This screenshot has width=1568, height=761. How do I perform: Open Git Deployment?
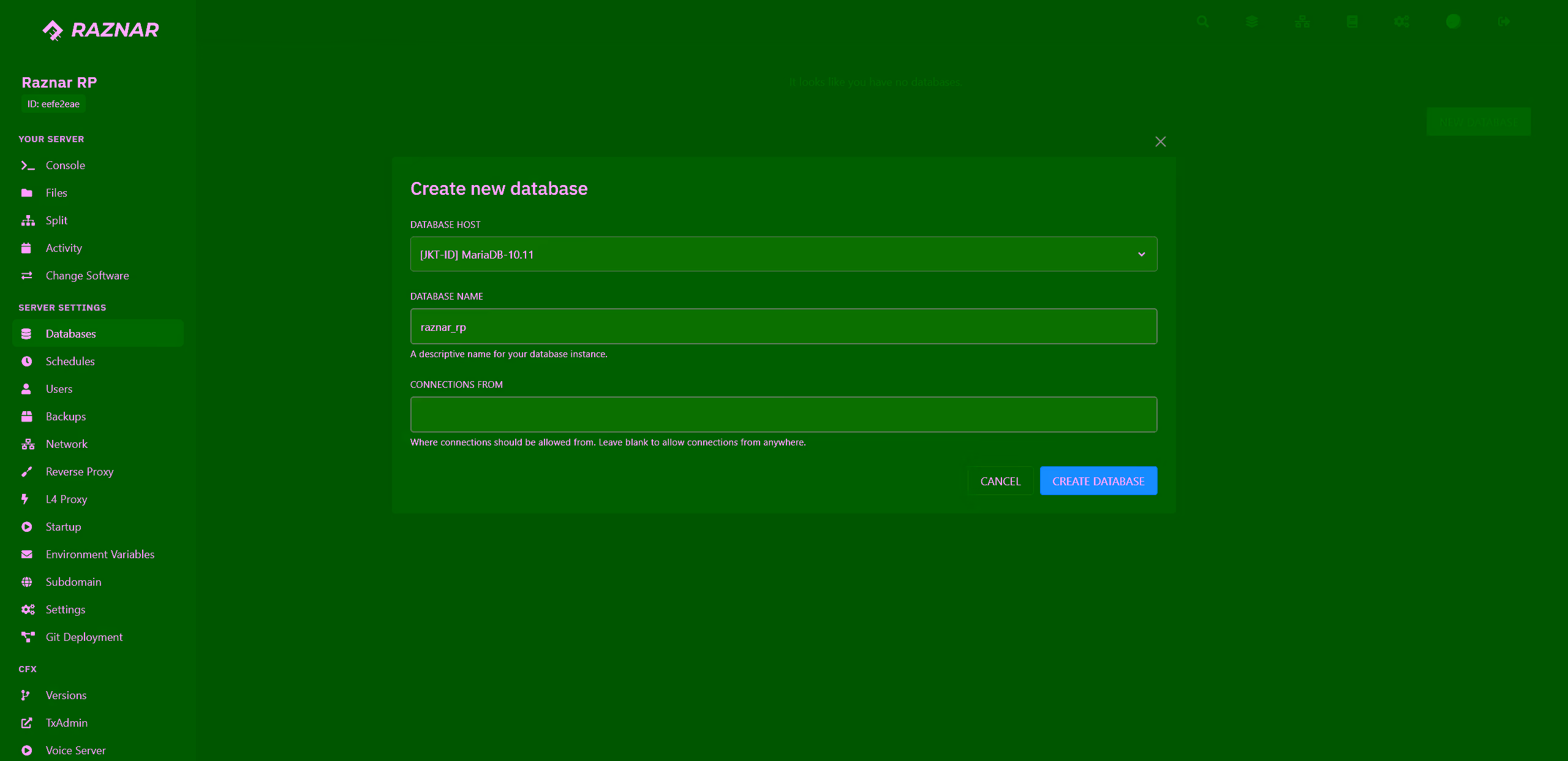98,637
